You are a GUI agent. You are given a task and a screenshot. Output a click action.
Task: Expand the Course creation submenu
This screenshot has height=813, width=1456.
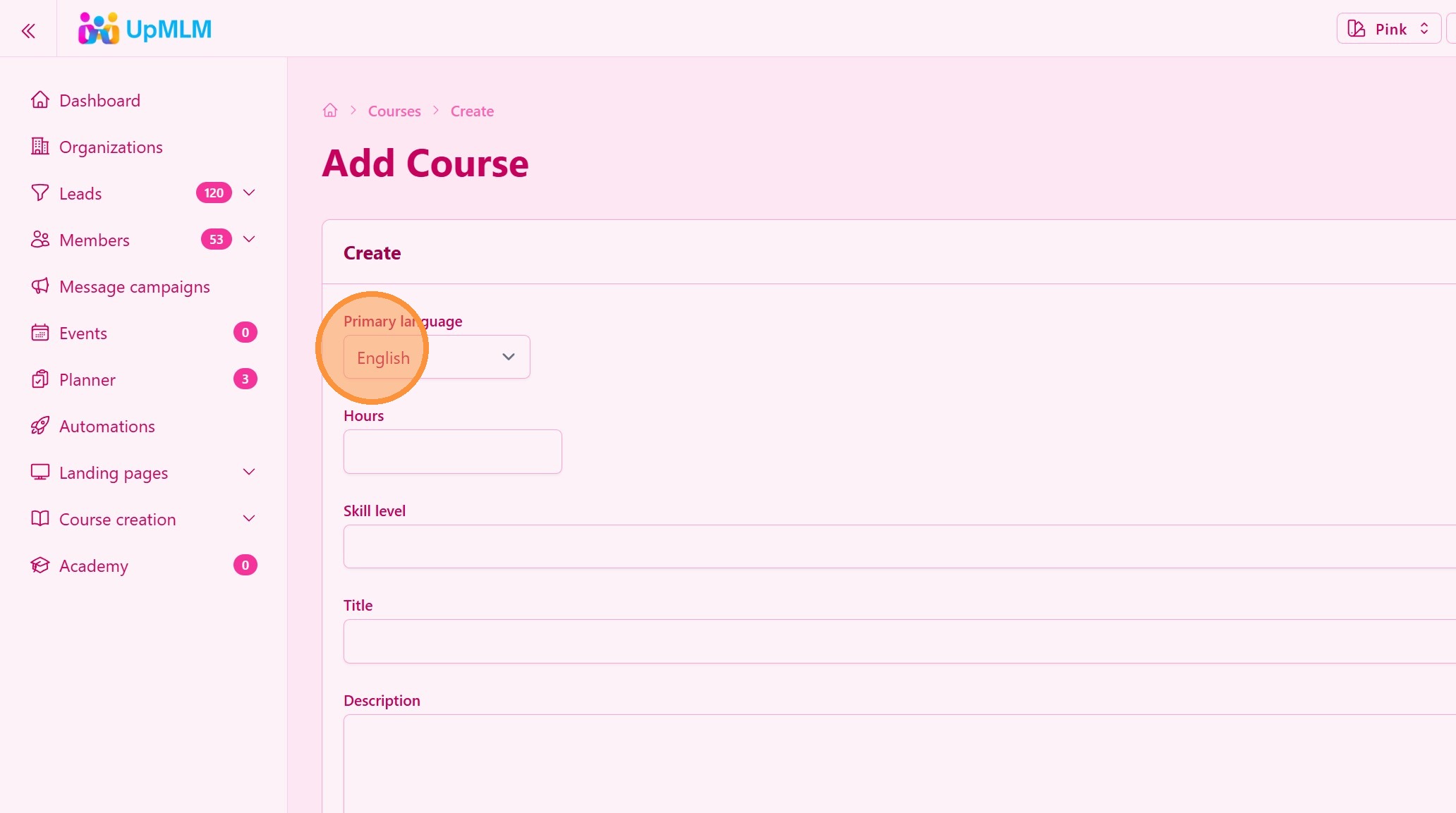249,518
